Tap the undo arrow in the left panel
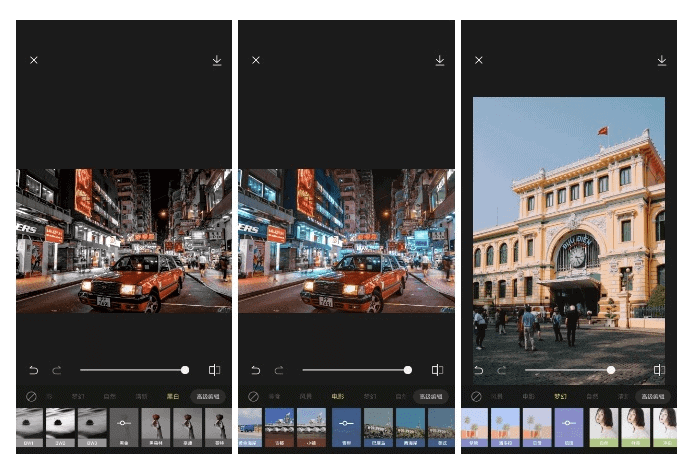Image resolution: width=694 pixels, height=454 pixels. point(33,370)
